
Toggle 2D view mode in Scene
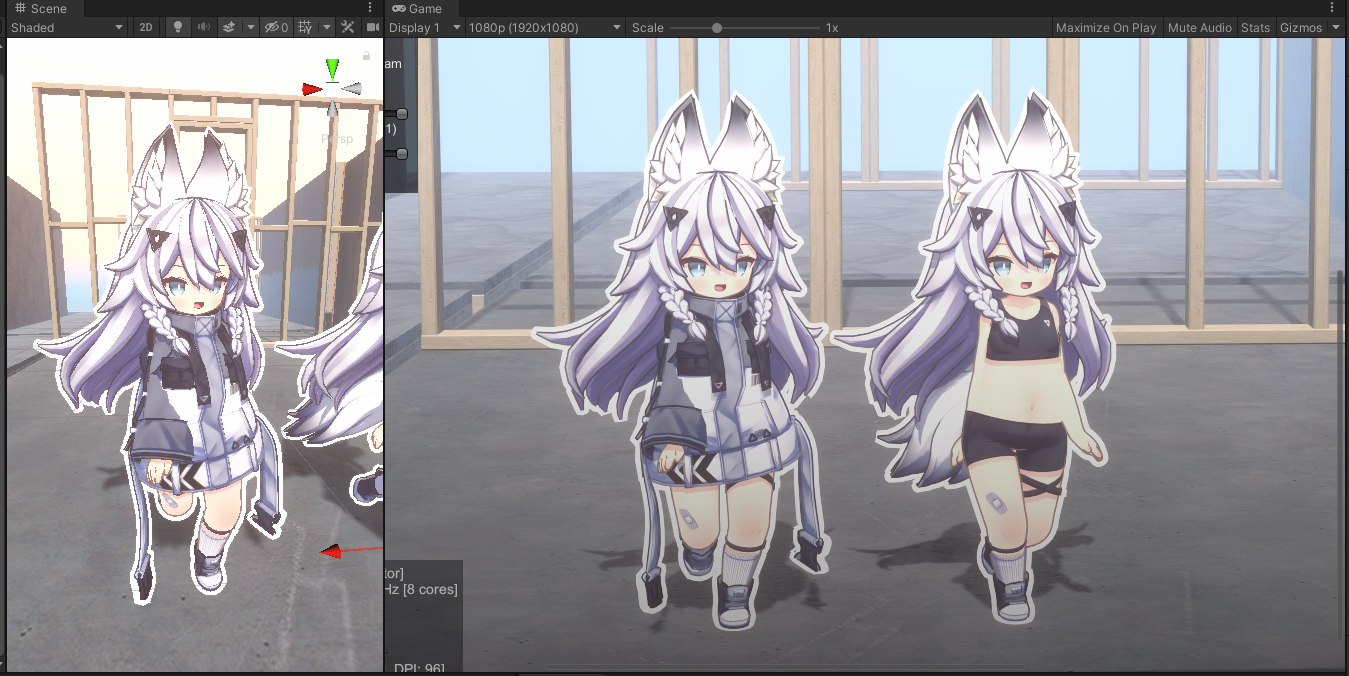[x=146, y=28]
